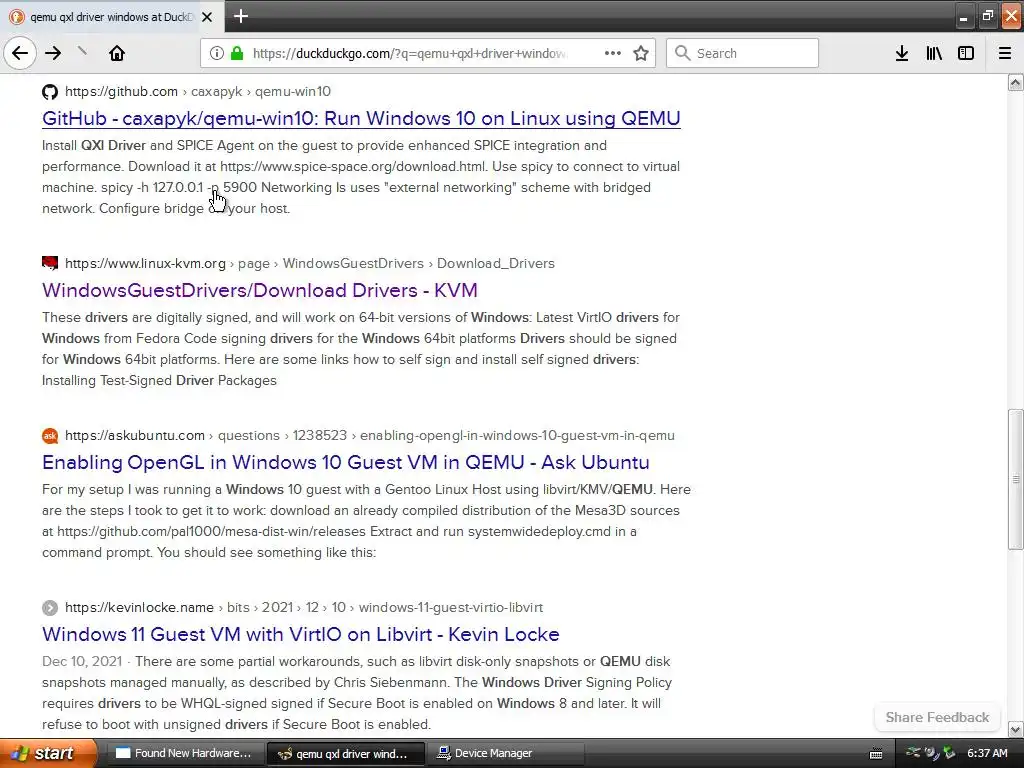Image resolution: width=1024 pixels, height=768 pixels.
Task: Open the browser home page
Action: pyautogui.click(x=117, y=53)
